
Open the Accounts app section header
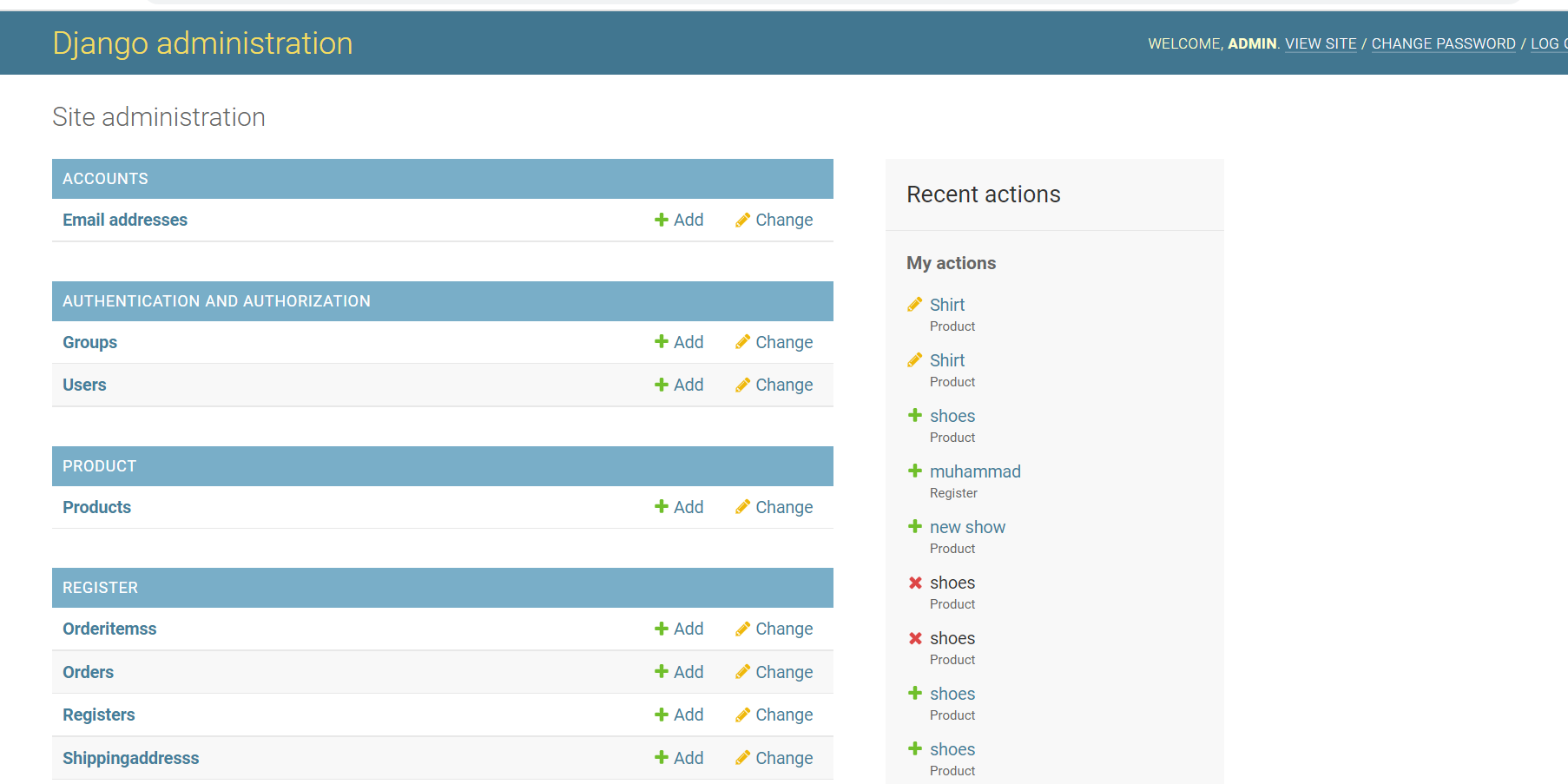pyautogui.click(x=105, y=179)
